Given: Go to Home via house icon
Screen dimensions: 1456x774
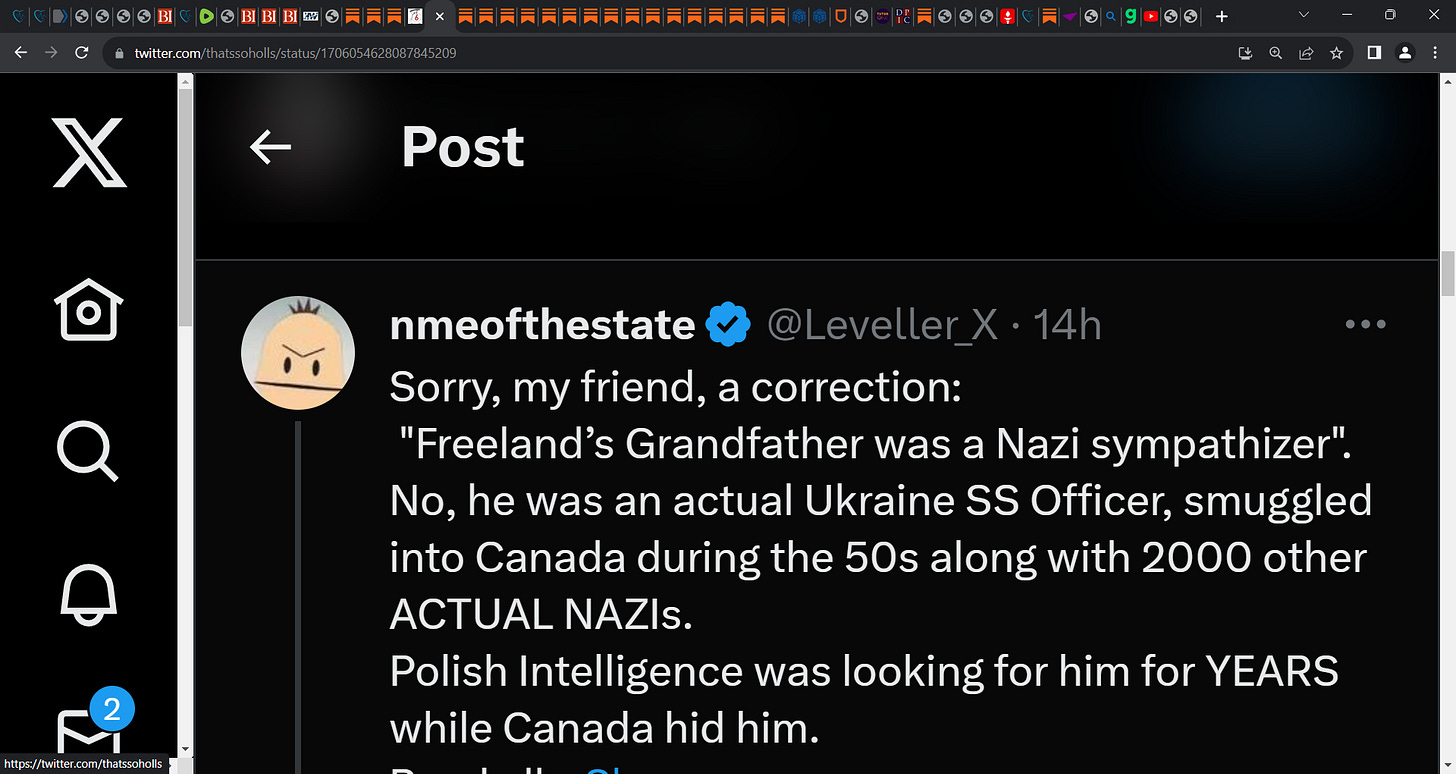Looking at the screenshot, I should [89, 309].
